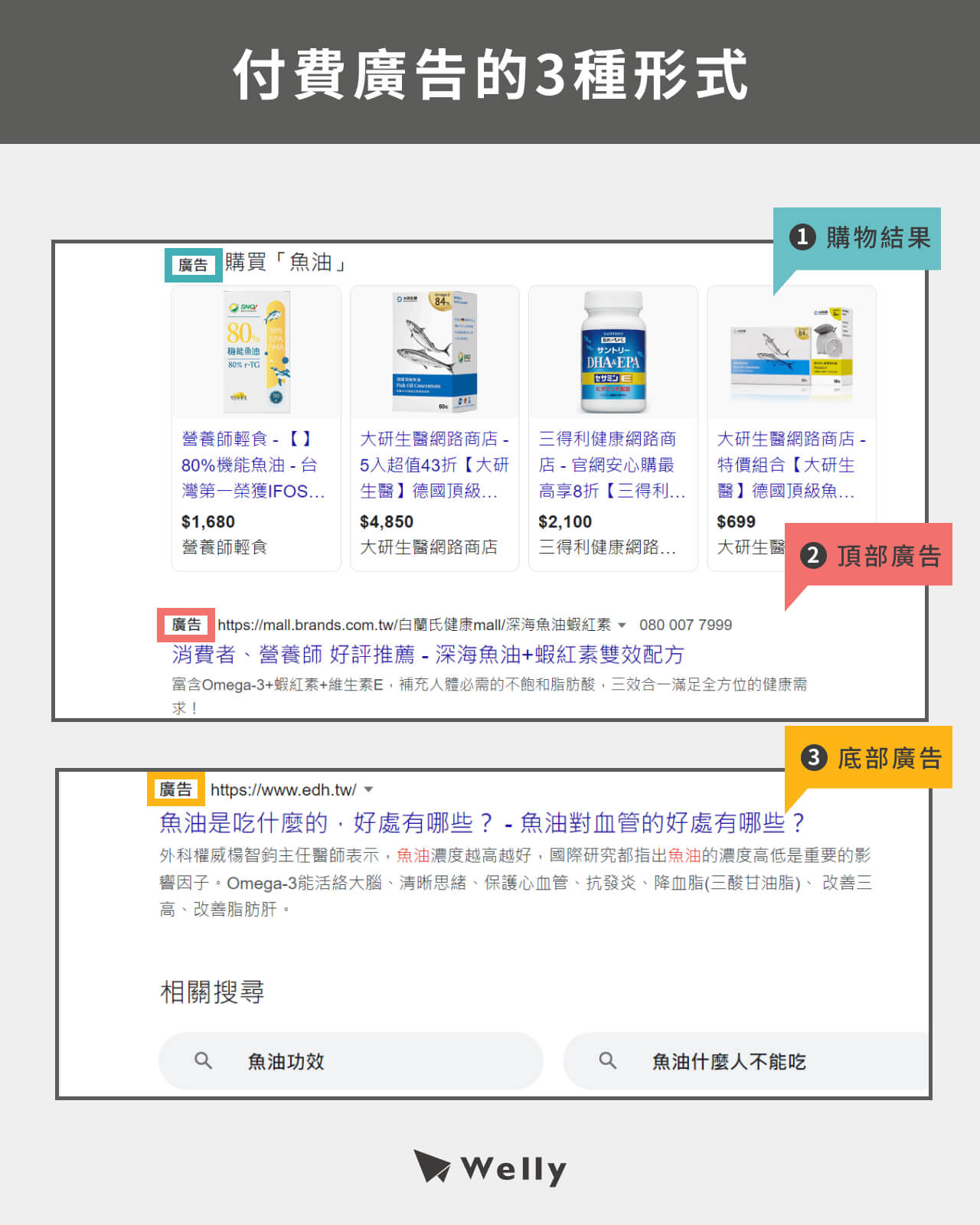This screenshot has width=980, height=1225.
Task: Click the $2,100 price text
Action: click(x=565, y=522)
